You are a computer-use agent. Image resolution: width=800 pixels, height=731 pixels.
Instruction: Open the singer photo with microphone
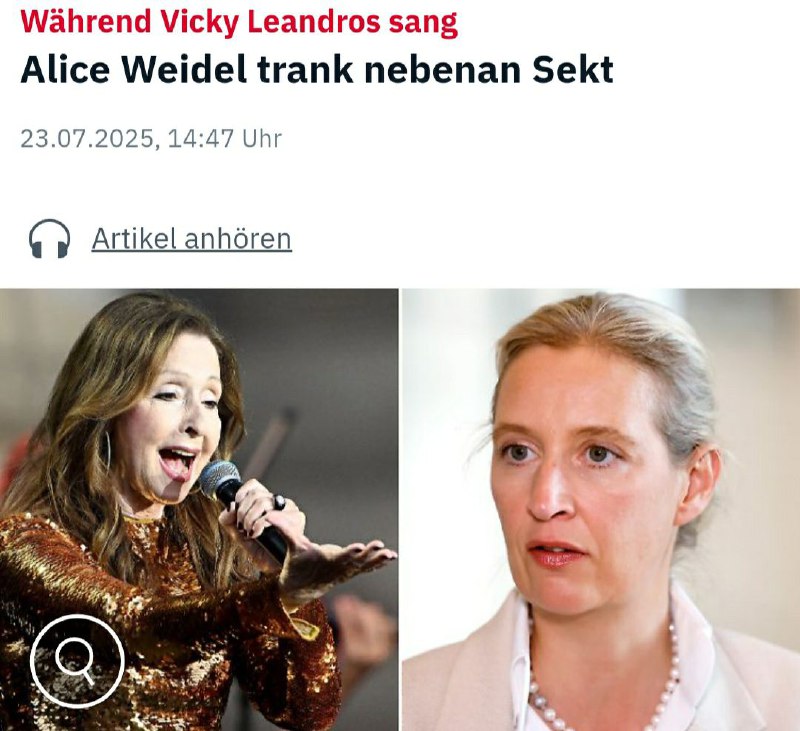click(x=199, y=510)
